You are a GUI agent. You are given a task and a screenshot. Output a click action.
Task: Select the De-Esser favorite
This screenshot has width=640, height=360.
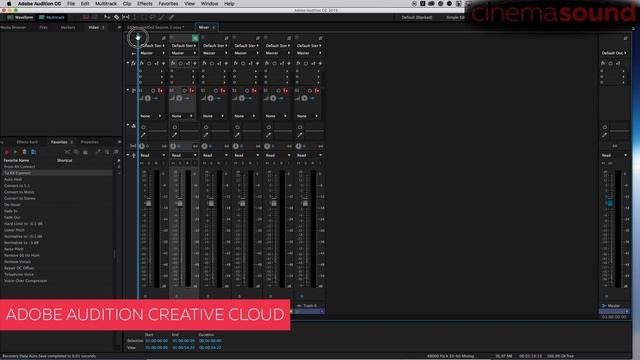click(x=12, y=204)
